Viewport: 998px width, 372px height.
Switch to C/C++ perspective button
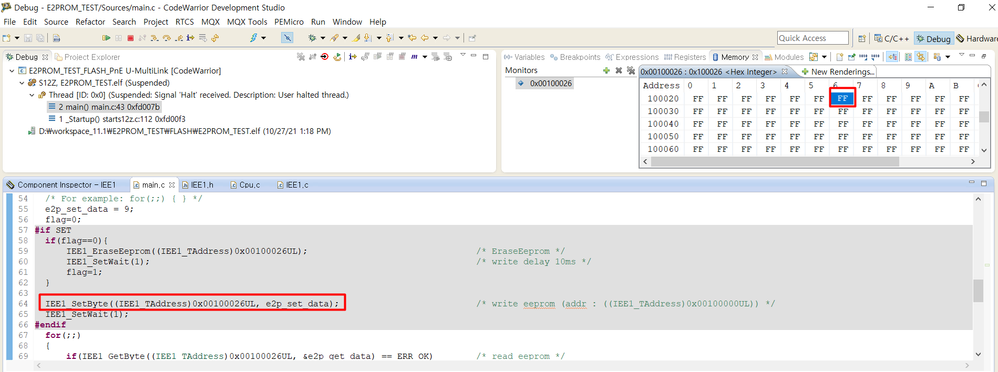click(891, 39)
